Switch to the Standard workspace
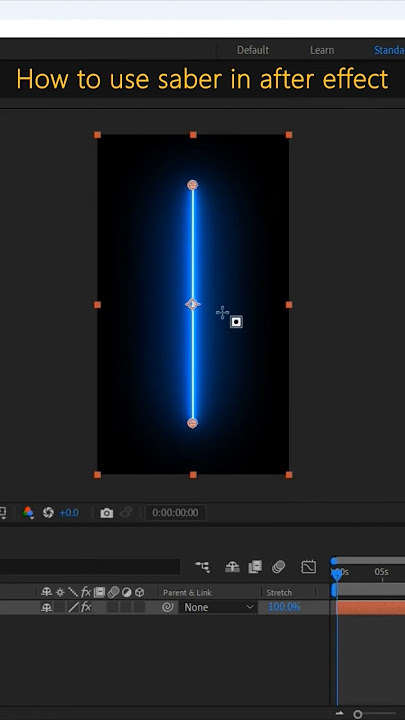Viewport: 405px width, 720px height. [x=389, y=50]
